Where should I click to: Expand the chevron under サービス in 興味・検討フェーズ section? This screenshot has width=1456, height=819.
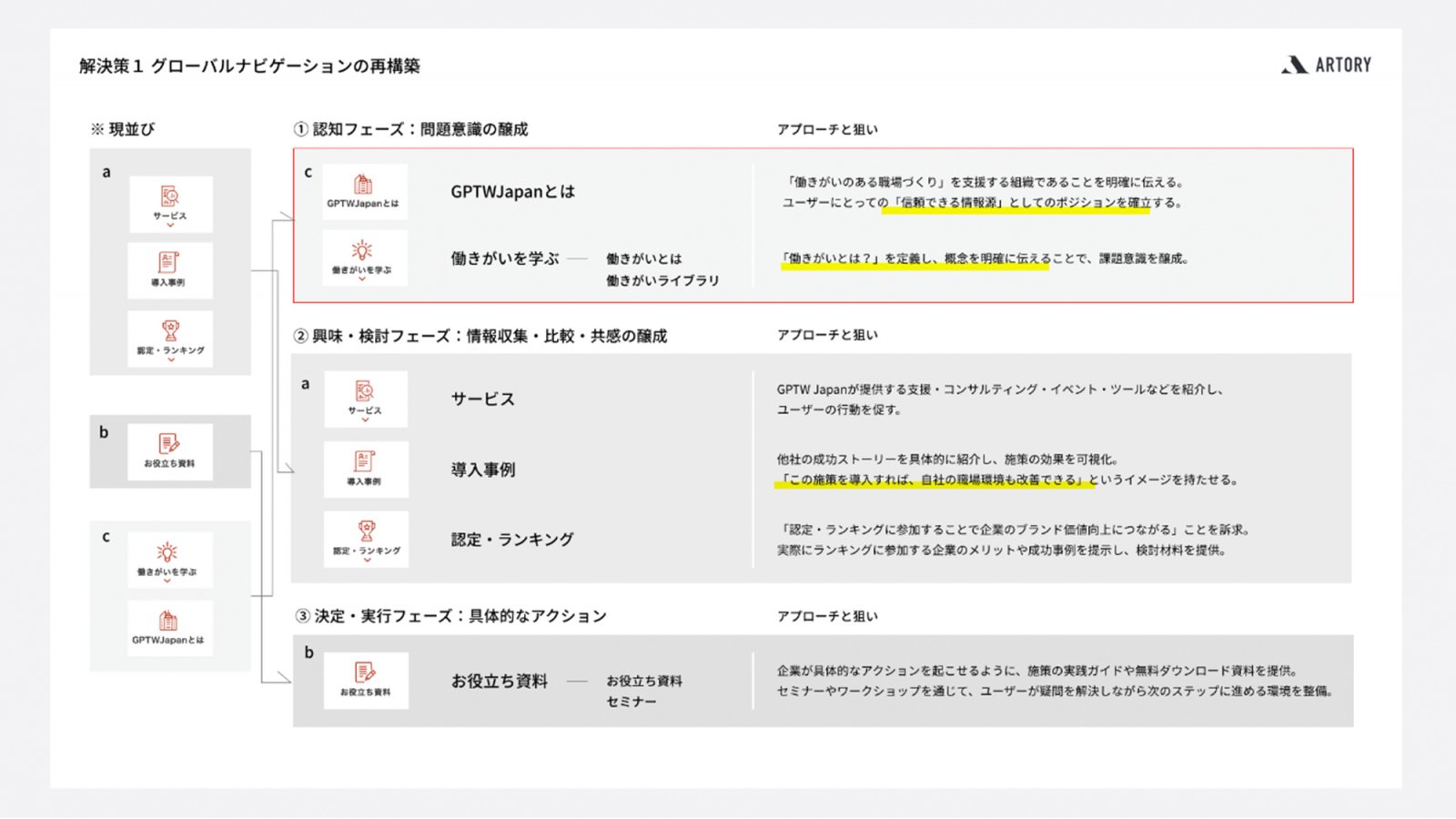point(365,420)
